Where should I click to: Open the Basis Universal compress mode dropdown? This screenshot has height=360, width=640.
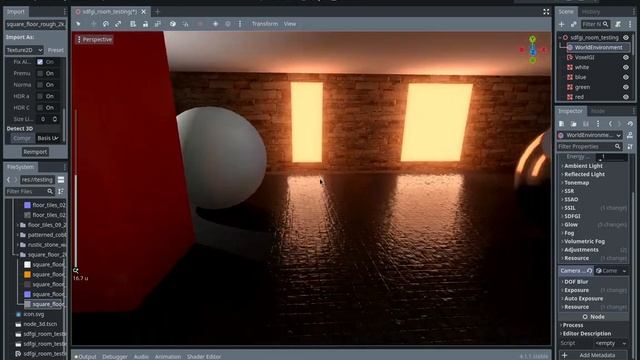[x=47, y=138]
